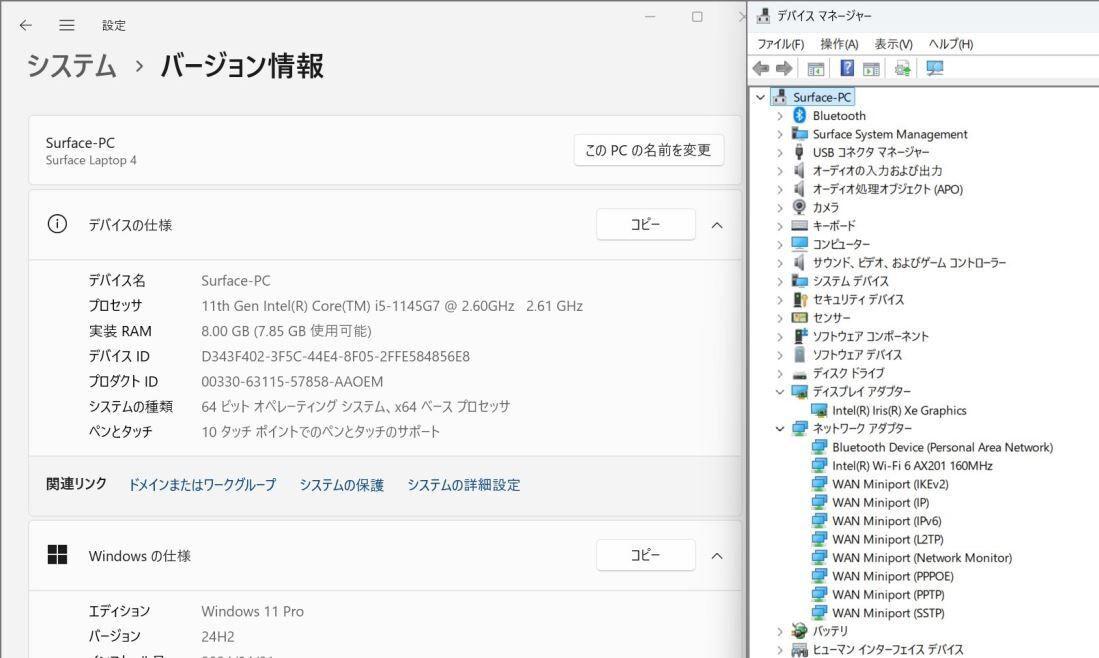Collapse the Windows specifications section chevron
Screen dimensions: 1099x658
pos(717,556)
